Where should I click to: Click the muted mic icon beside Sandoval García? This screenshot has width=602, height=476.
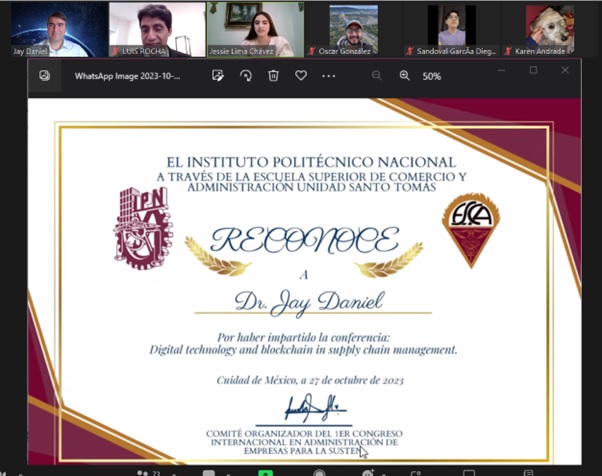410,51
